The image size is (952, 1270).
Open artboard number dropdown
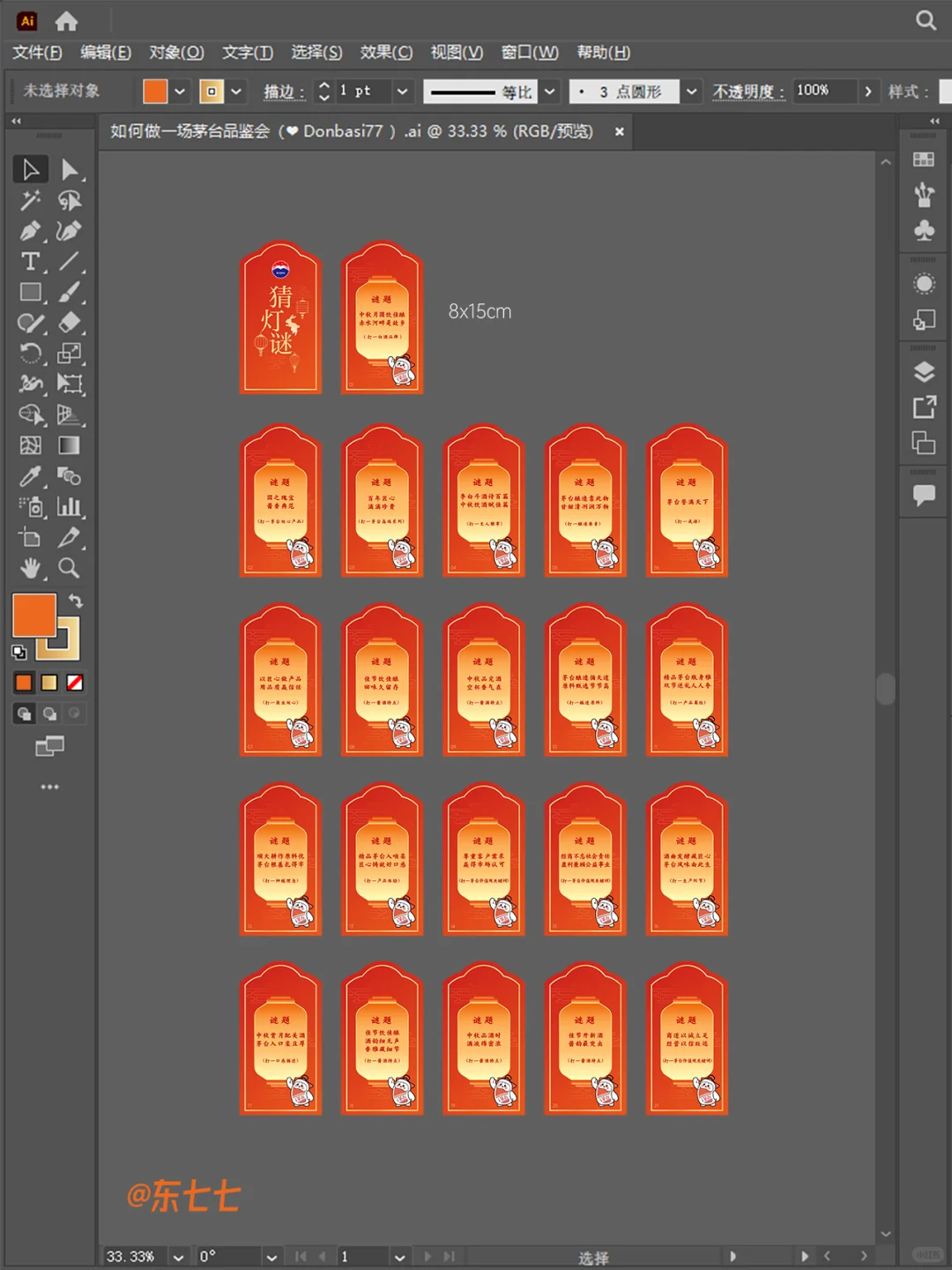pyautogui.click(x=399, y=1257)
